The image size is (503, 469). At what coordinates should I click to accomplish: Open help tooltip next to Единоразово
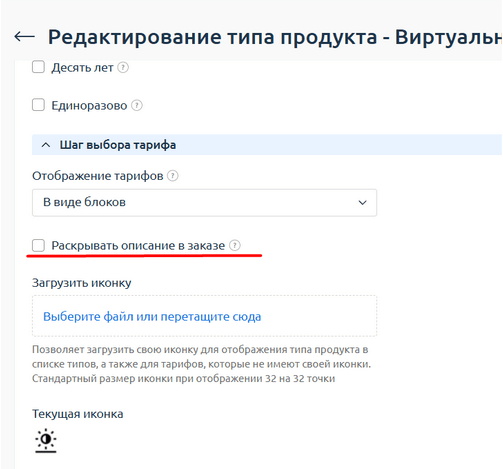point(137,106)
